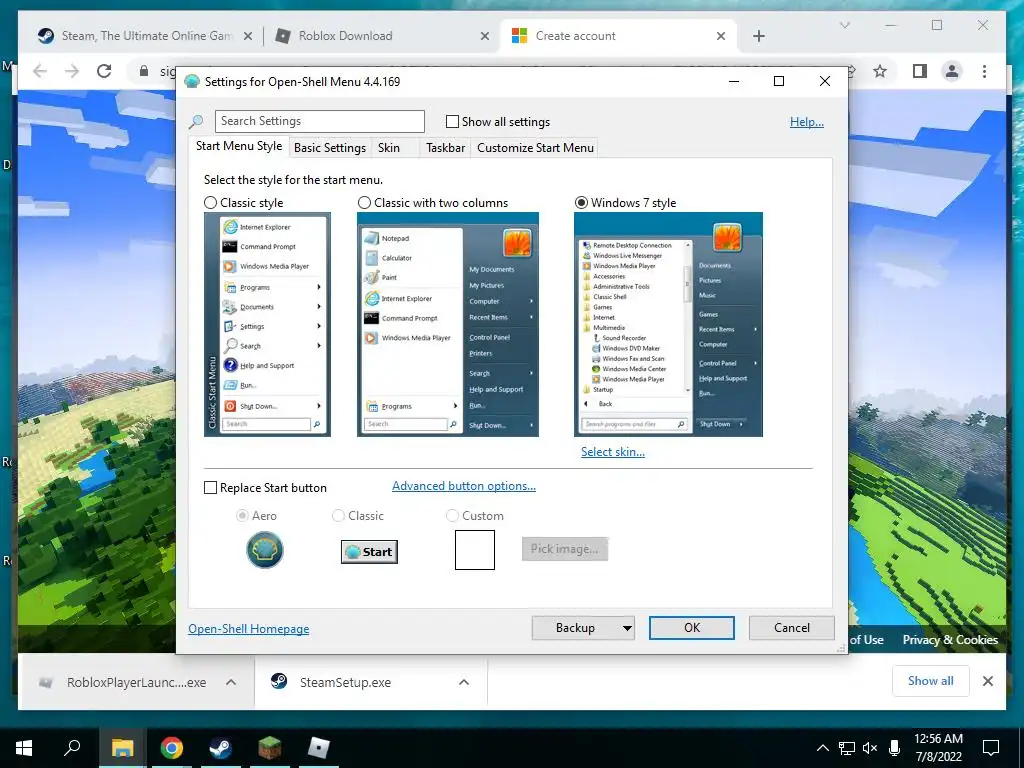Close the Roblox Download browser tab
1024x768 pixels.
pyautogui.click(x=485, y=37)
